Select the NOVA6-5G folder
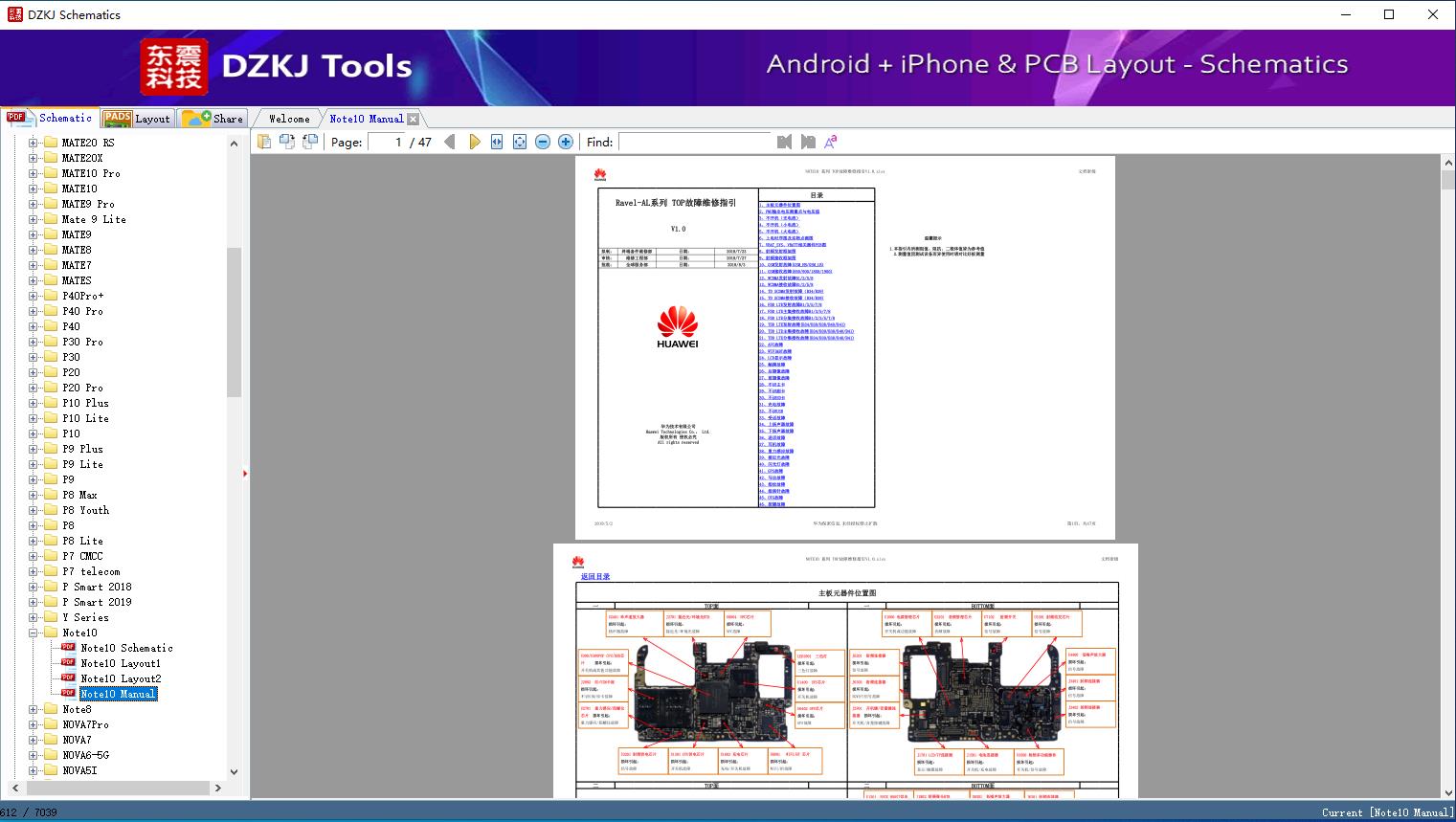This screenshot has height=822, width=1456. click(x=85, y=755)
